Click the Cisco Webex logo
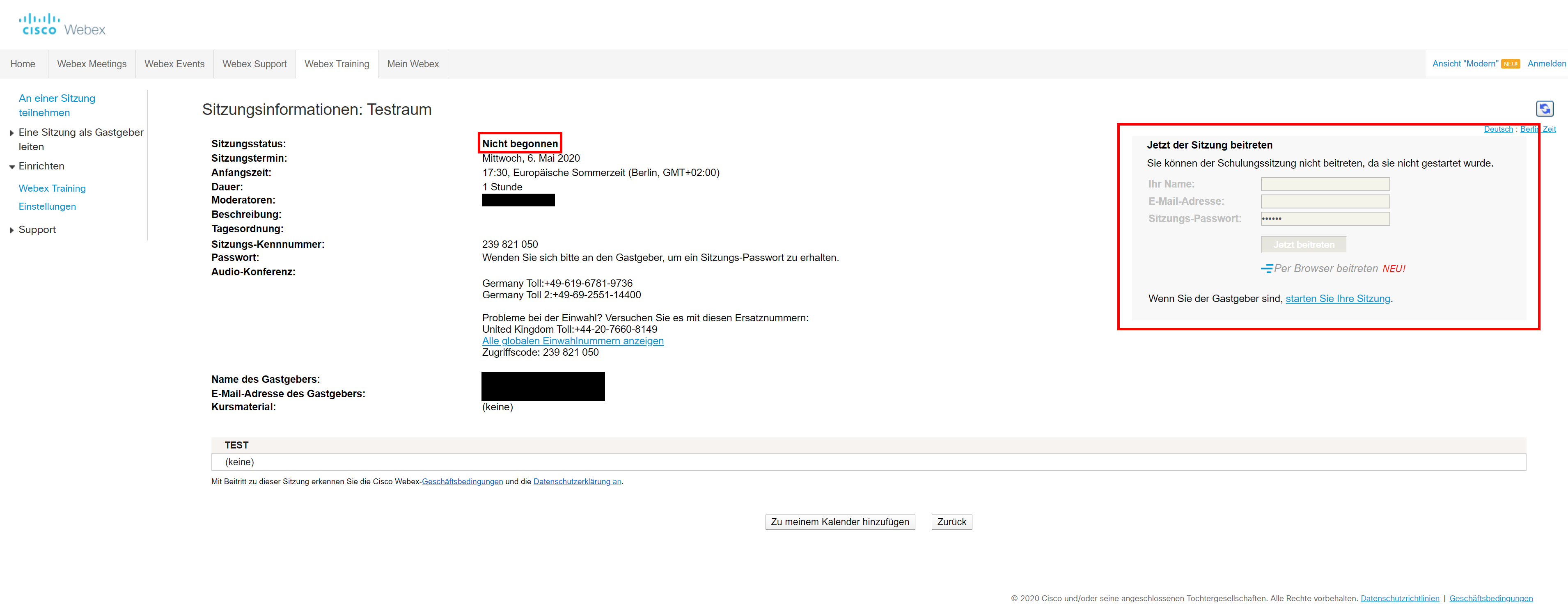1568x613 pixels. coord(62,25)
